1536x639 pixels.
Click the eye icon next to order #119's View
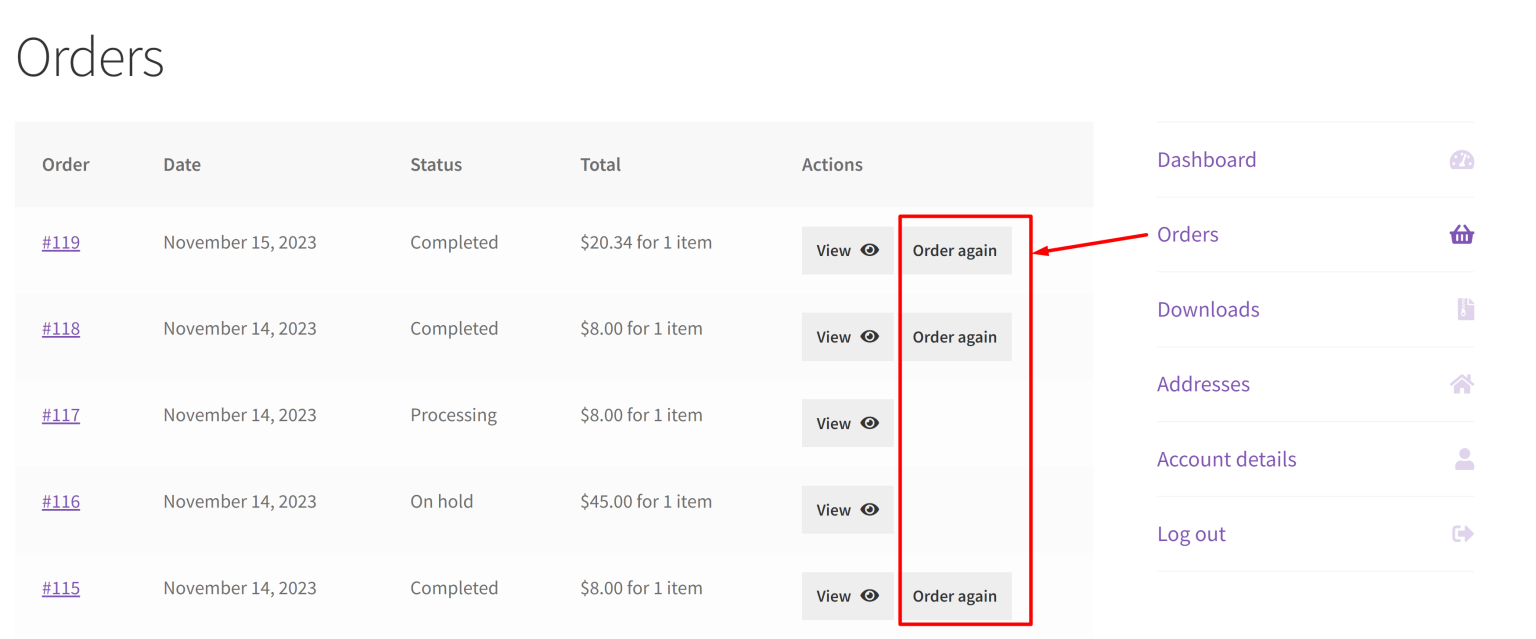coord(871,250)
